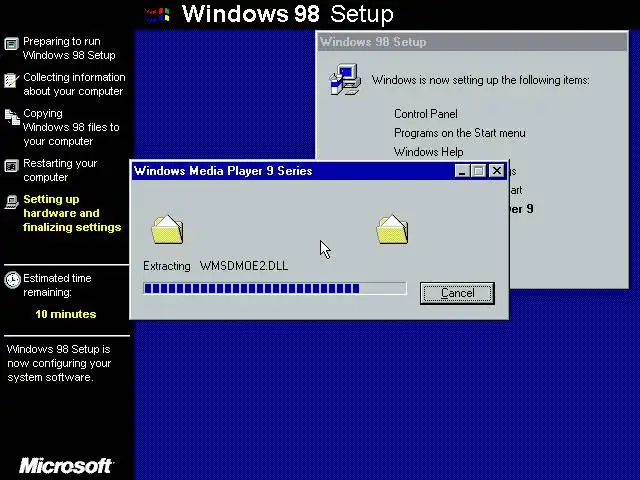Image resolution: width=640 pixels, height=480 pixels.
Task: Click the Estimated time remaining clock icon
Action: pyautogui.click(x=12, y=280)
